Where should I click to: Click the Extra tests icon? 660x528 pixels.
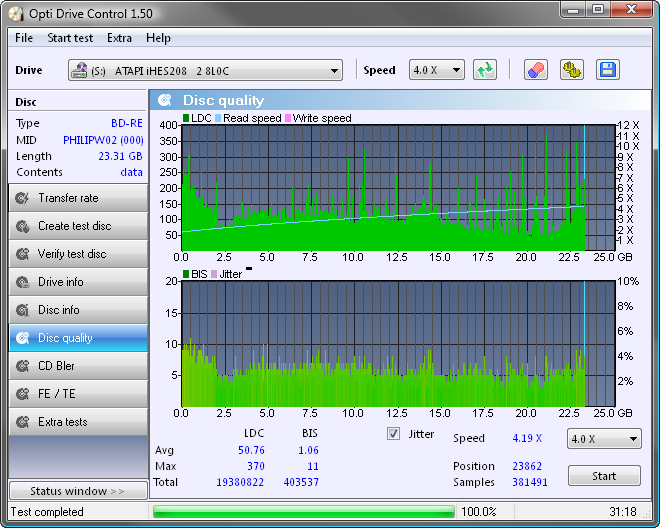pyautogui.click(x=22, y=421)
